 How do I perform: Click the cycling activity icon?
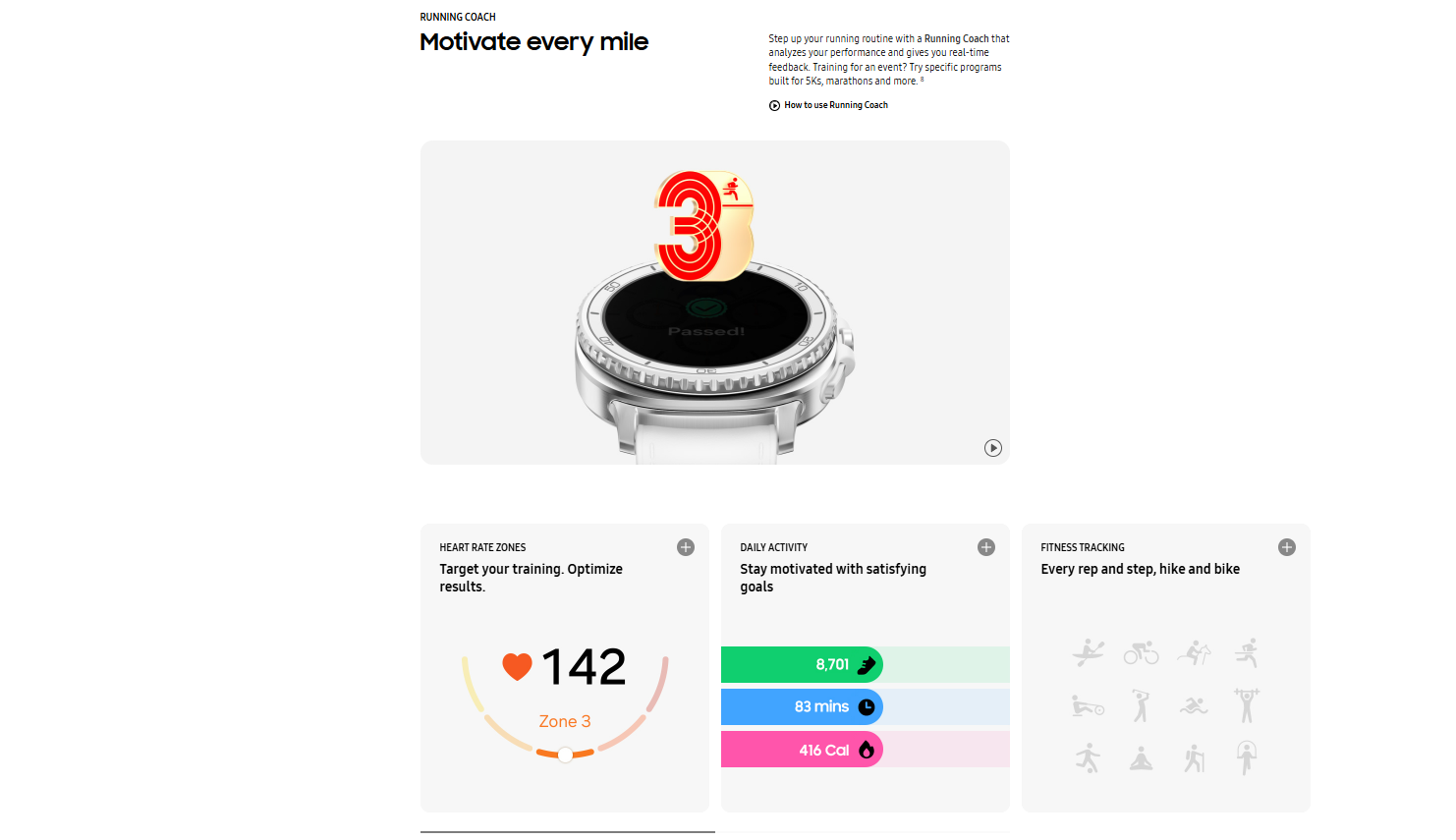tap(1141, 652)
